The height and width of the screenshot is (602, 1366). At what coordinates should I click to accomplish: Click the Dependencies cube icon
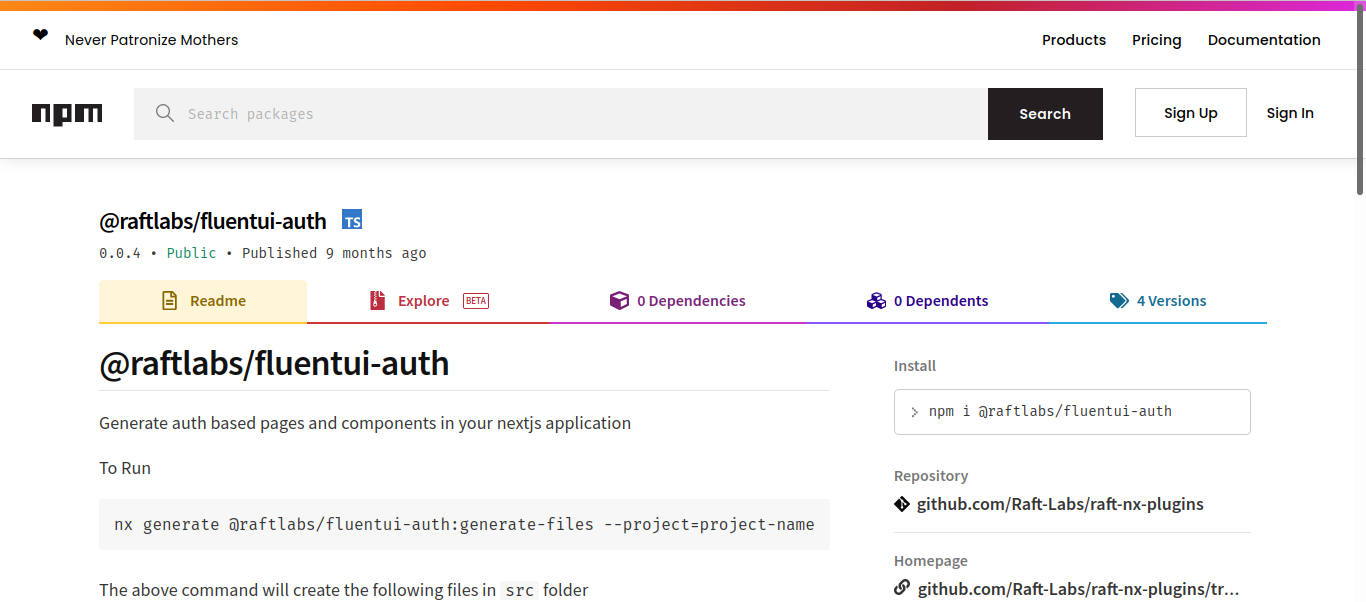[619, 301]
